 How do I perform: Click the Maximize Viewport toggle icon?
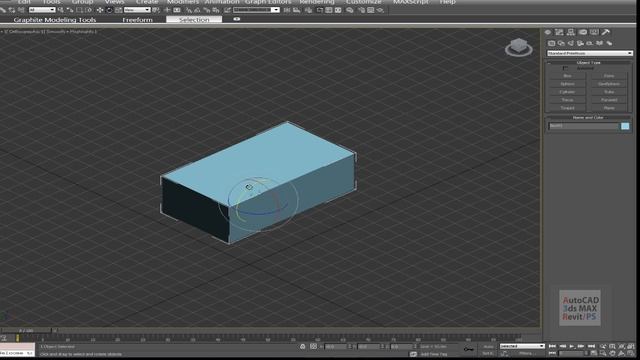631,353
